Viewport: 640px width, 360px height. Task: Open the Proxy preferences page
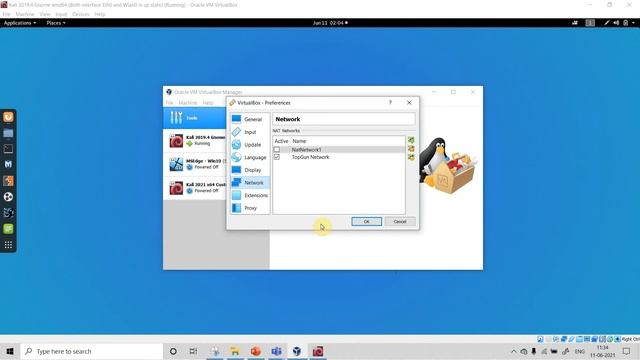[x=249, y=208]
